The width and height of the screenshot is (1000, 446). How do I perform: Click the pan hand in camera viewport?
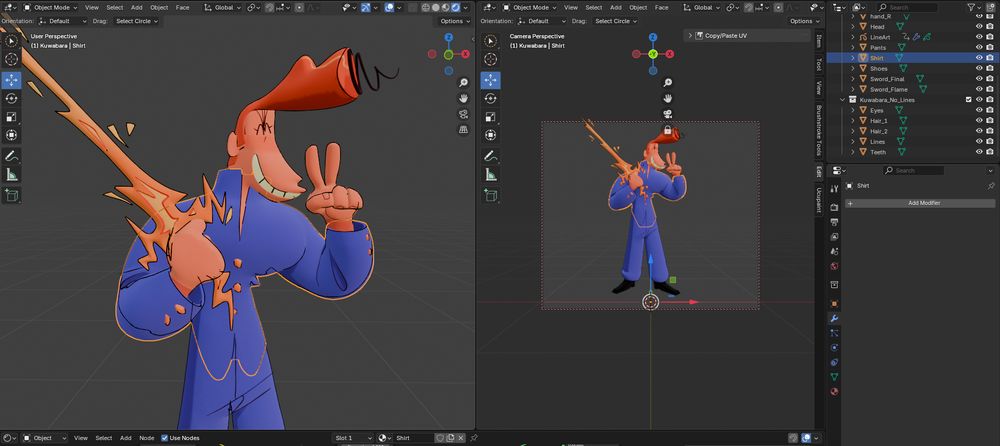coord(668,98)
